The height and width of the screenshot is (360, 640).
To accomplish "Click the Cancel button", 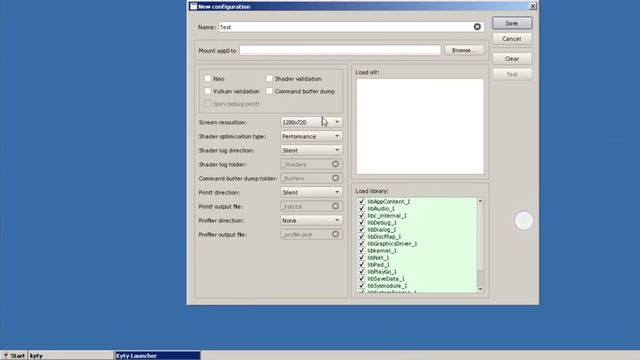I will coord(512,39).
